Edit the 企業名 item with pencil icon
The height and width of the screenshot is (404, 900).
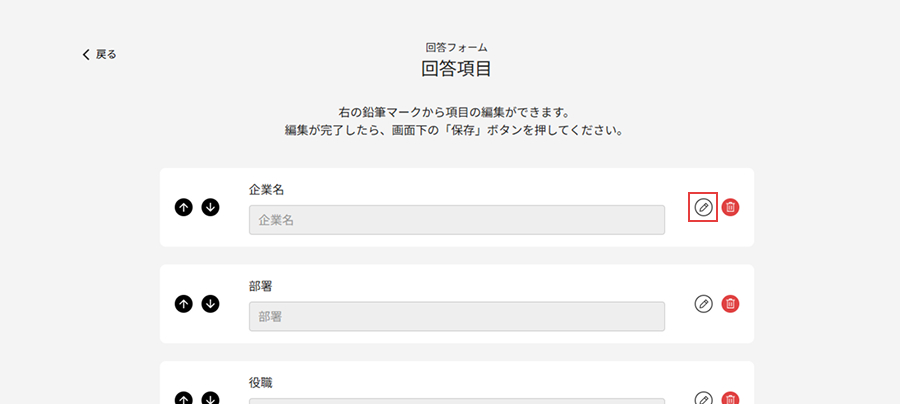coord(704,207)
